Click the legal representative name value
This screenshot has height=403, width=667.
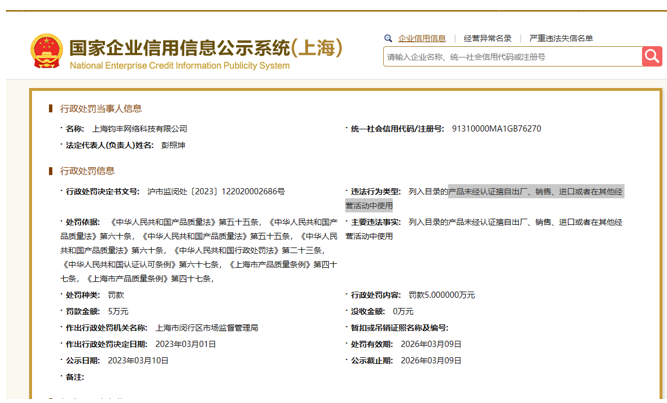[x=173, y=145]
